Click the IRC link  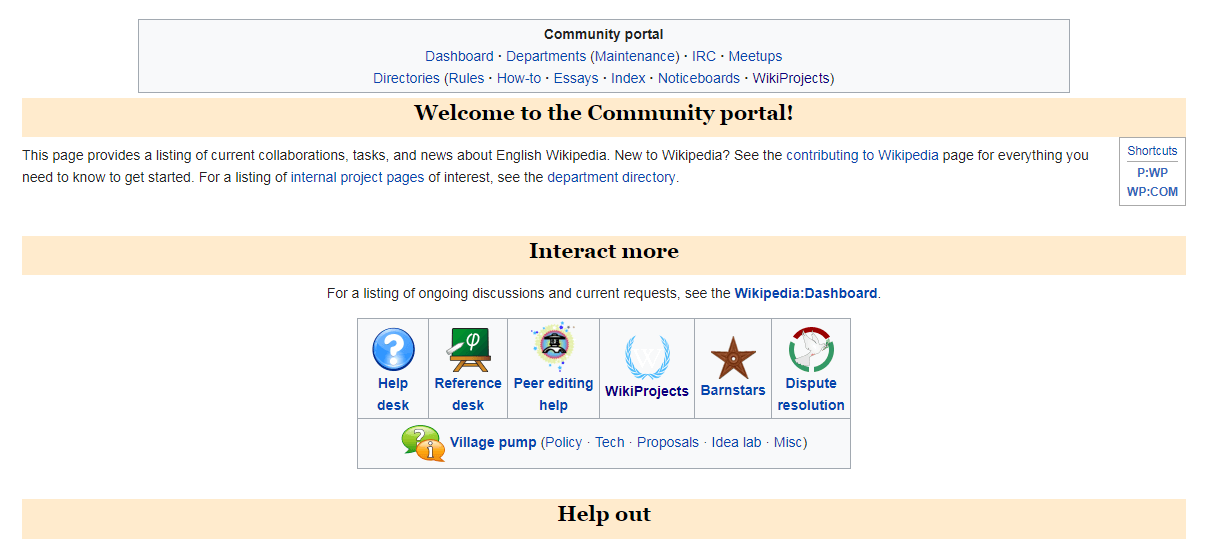click(704, 56)
